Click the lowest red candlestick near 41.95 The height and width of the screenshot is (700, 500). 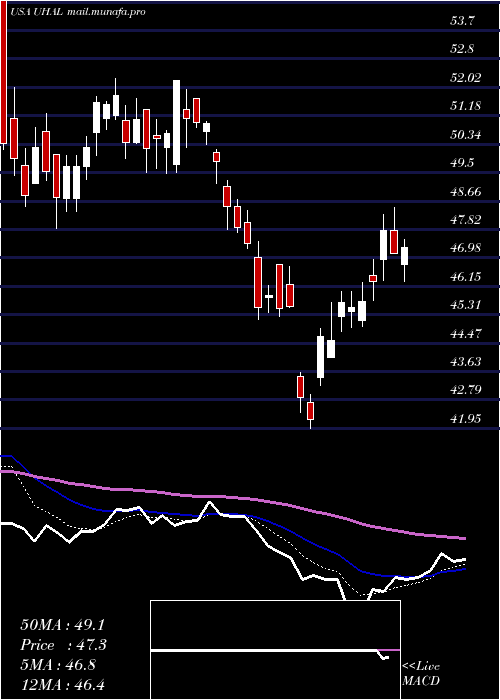click(x=311, y=411)
